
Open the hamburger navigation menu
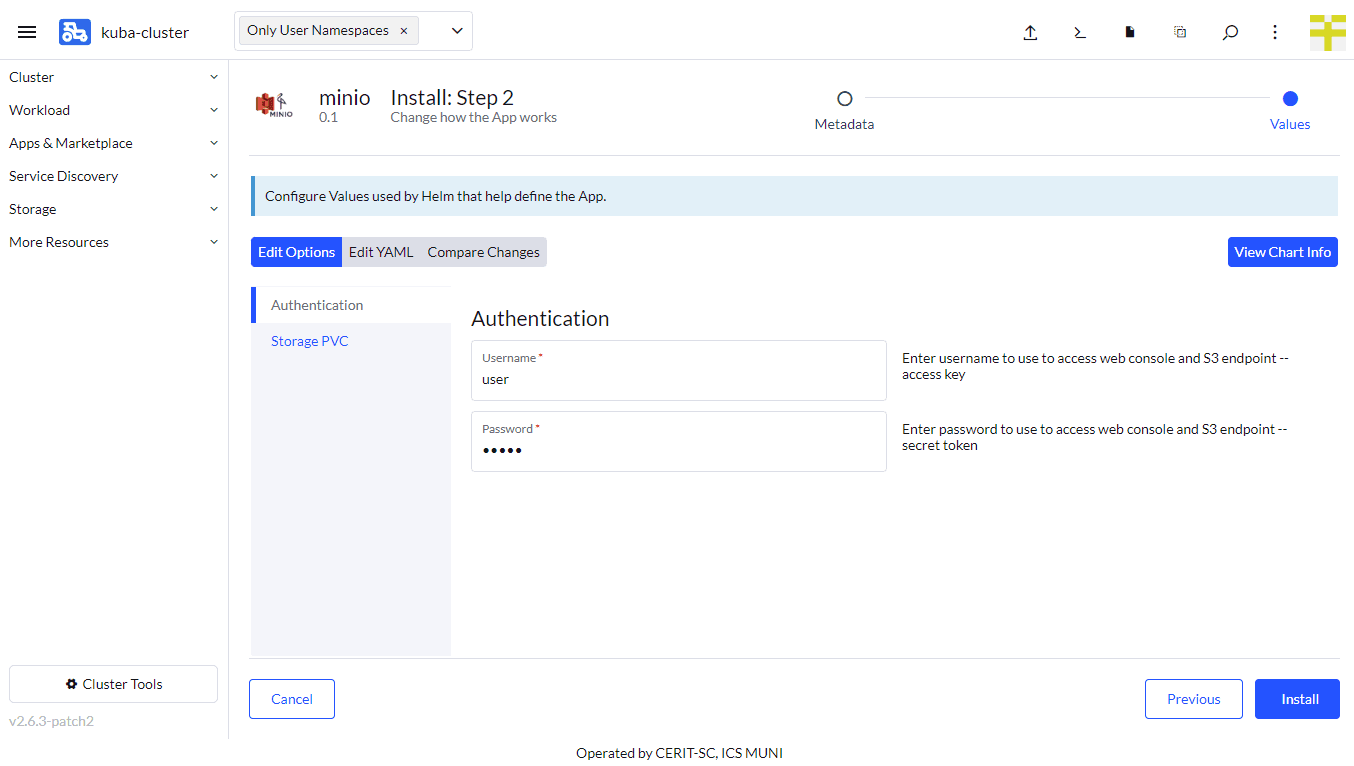pyautogui.click(x=27, y=32)
